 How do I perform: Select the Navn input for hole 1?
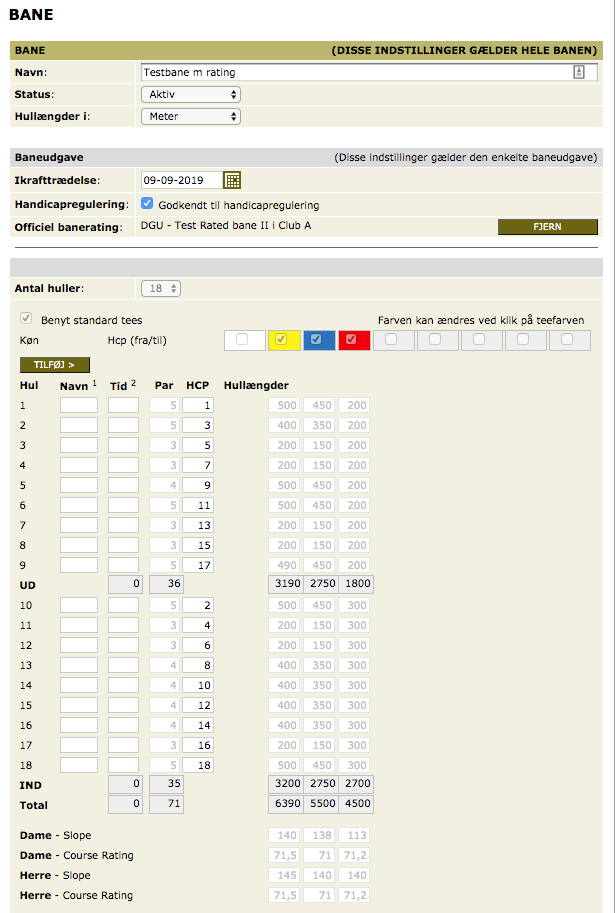click(x=79, y=405)
